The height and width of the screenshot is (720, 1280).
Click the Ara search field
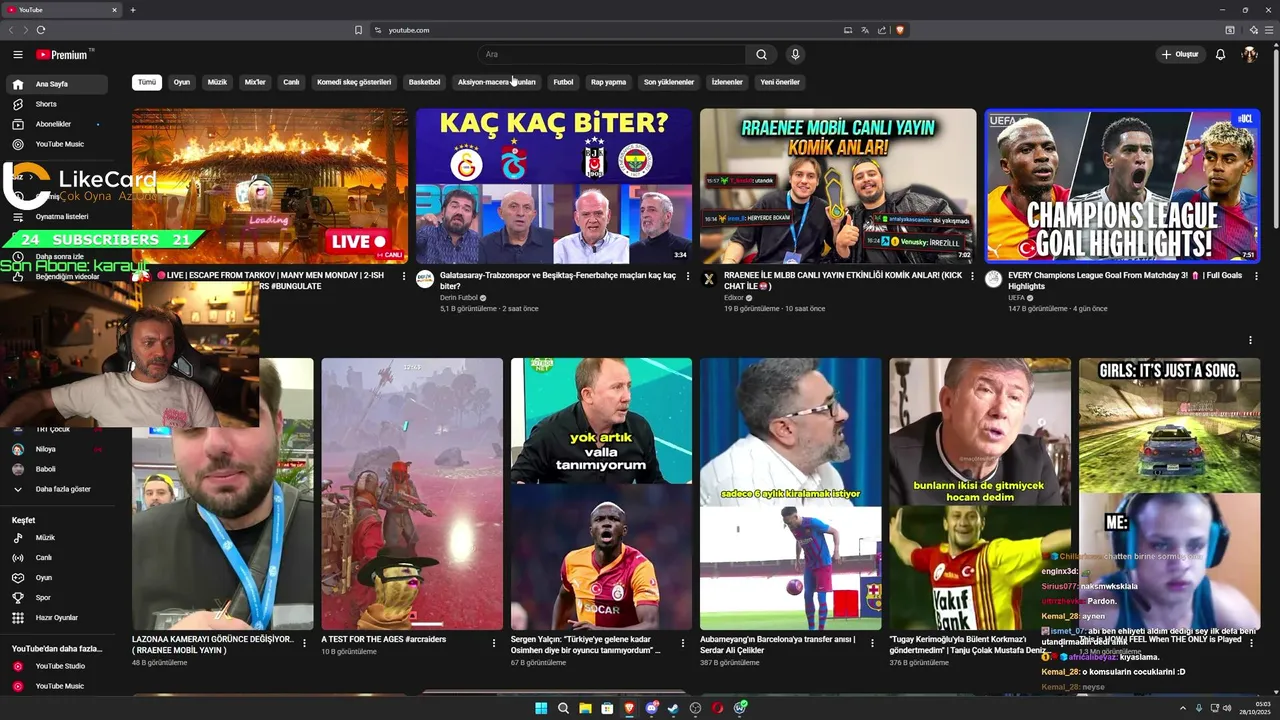point(611,55)
